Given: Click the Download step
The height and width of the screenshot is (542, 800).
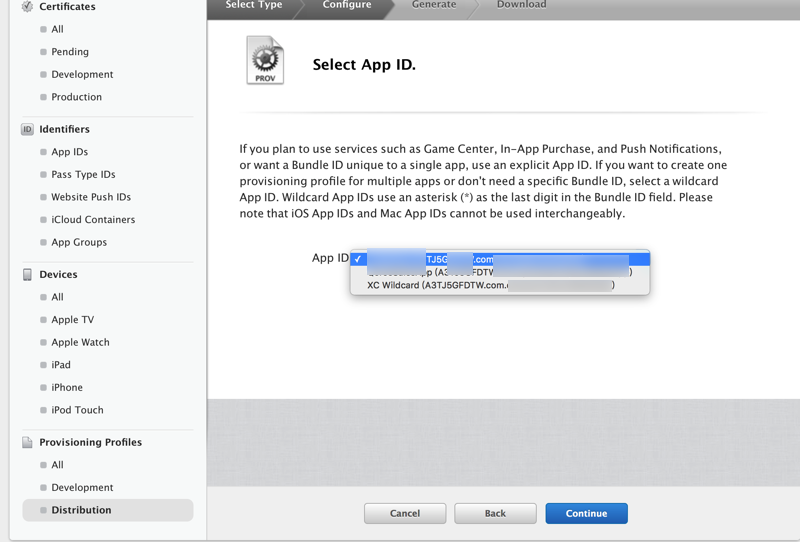Looking at the screenshot, I should tap(521, 5).
